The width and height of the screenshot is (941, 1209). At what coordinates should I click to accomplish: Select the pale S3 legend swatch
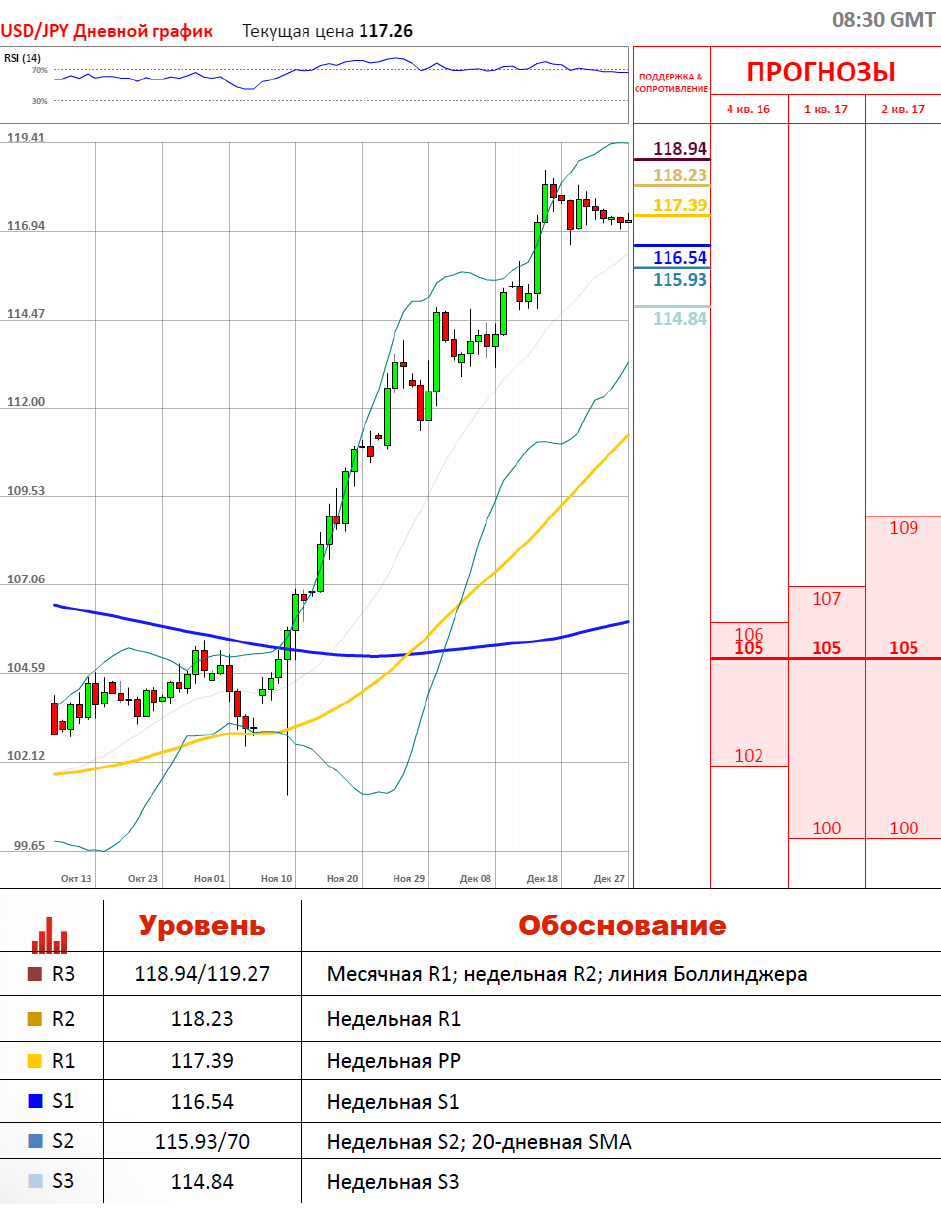point(35,1181)
